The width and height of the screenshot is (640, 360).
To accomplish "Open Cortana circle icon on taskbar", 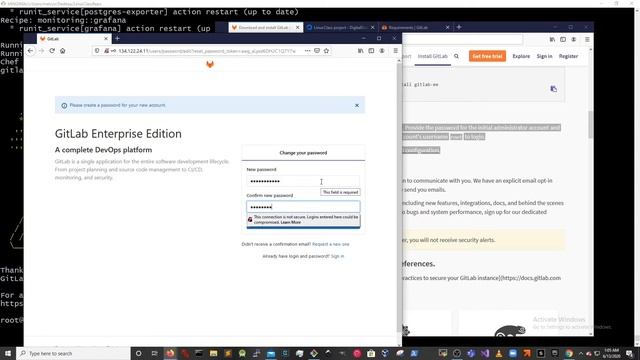I will click(138, 353).
